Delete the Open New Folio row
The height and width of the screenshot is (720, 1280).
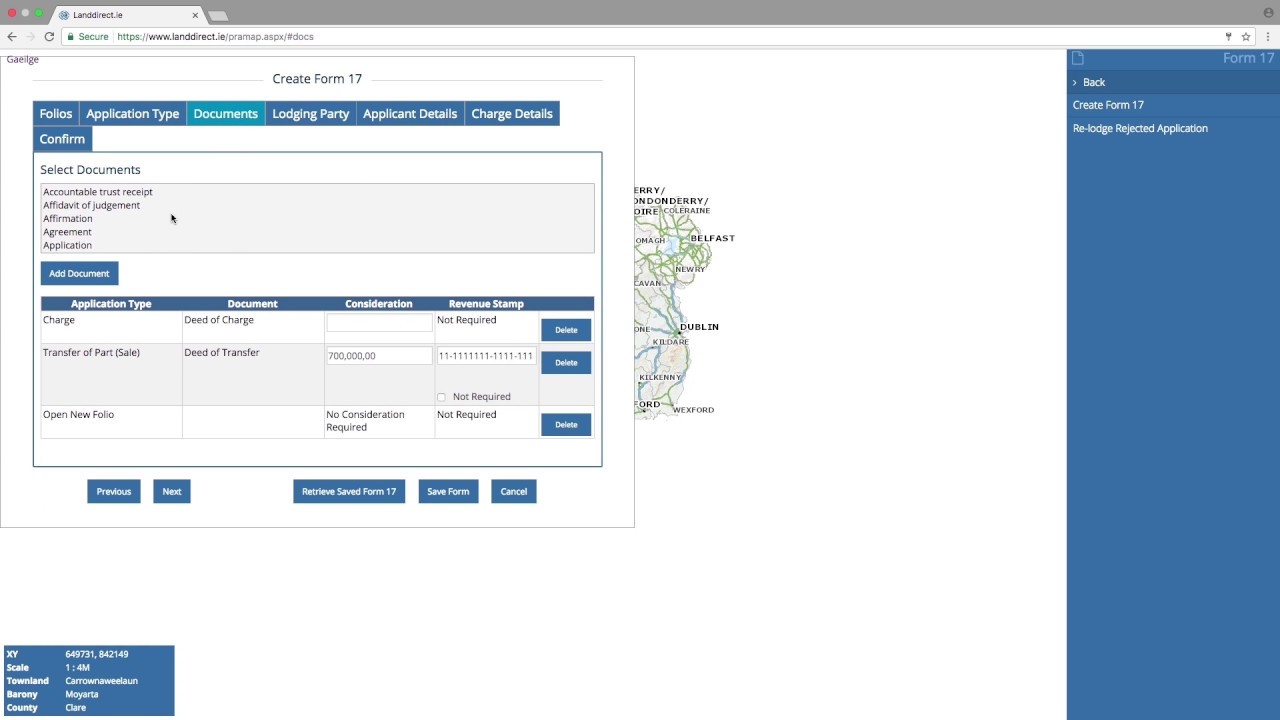566,424
